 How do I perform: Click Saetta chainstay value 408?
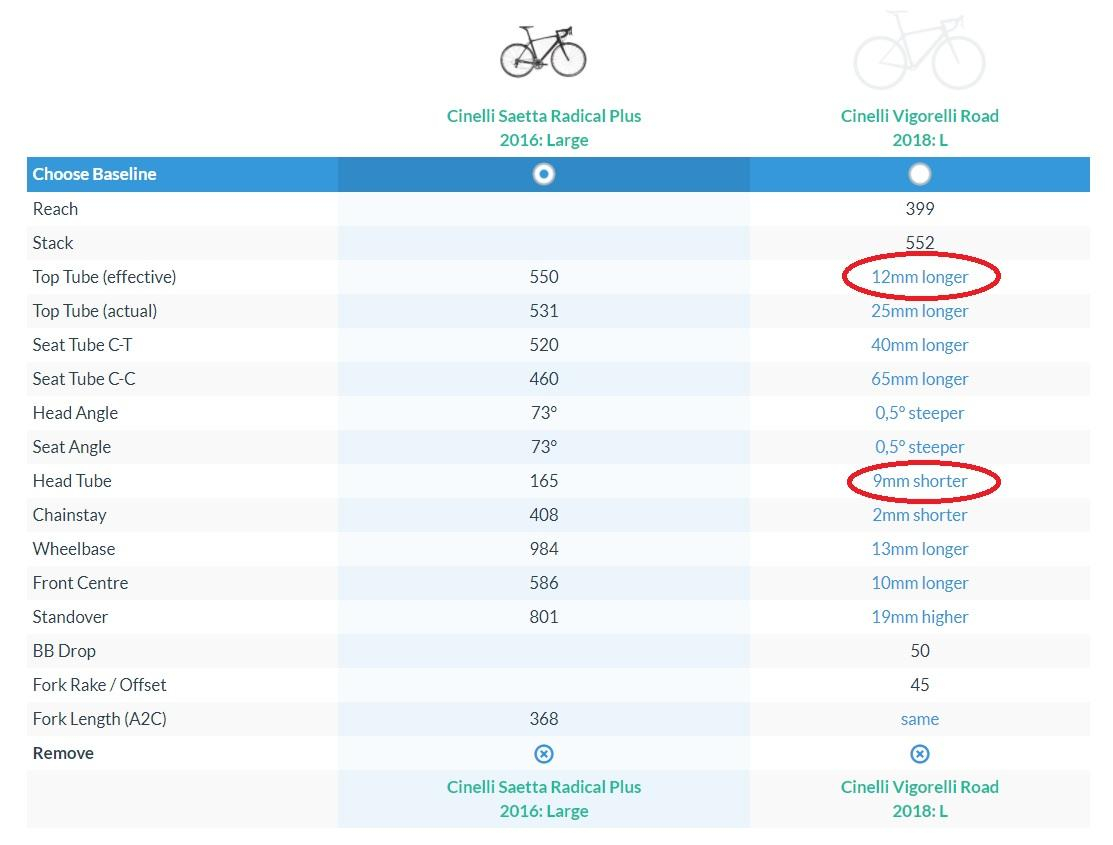coord(544,516)
